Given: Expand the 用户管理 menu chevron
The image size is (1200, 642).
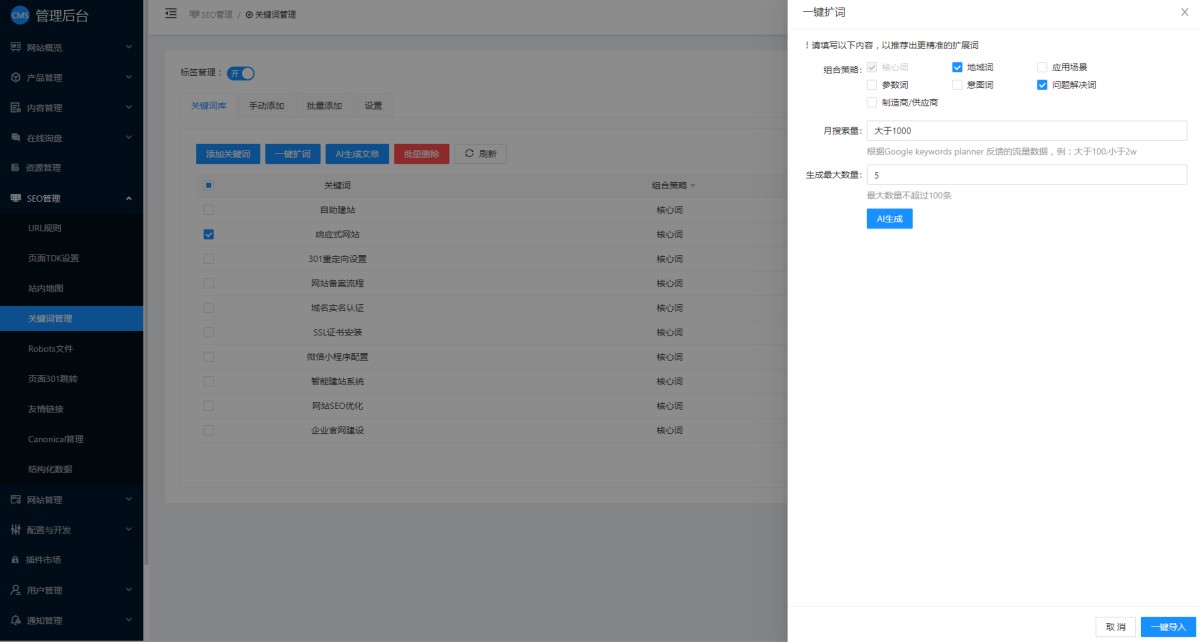Looking at the screenshot, I should coord(129,590).
